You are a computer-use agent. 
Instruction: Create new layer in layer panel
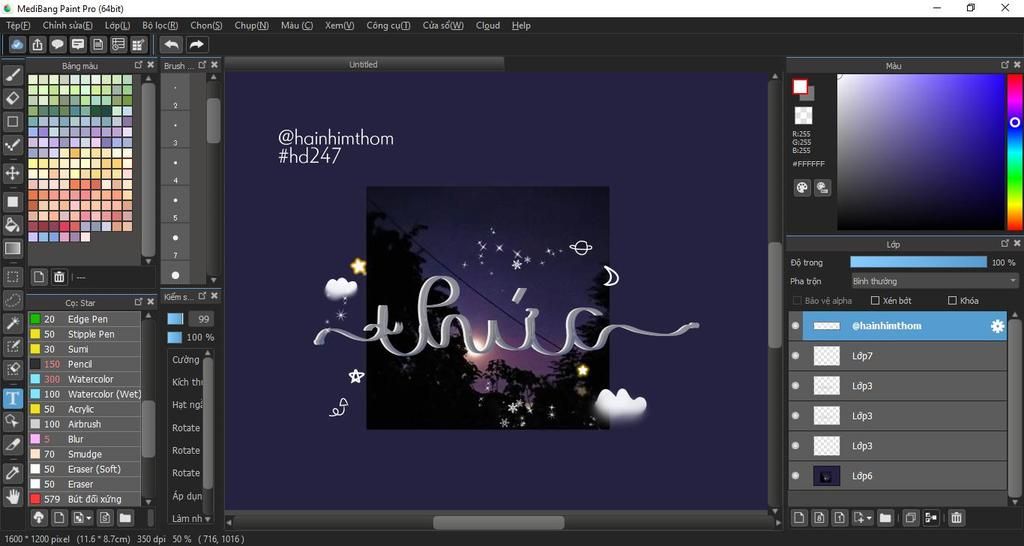tap(798, 518)
